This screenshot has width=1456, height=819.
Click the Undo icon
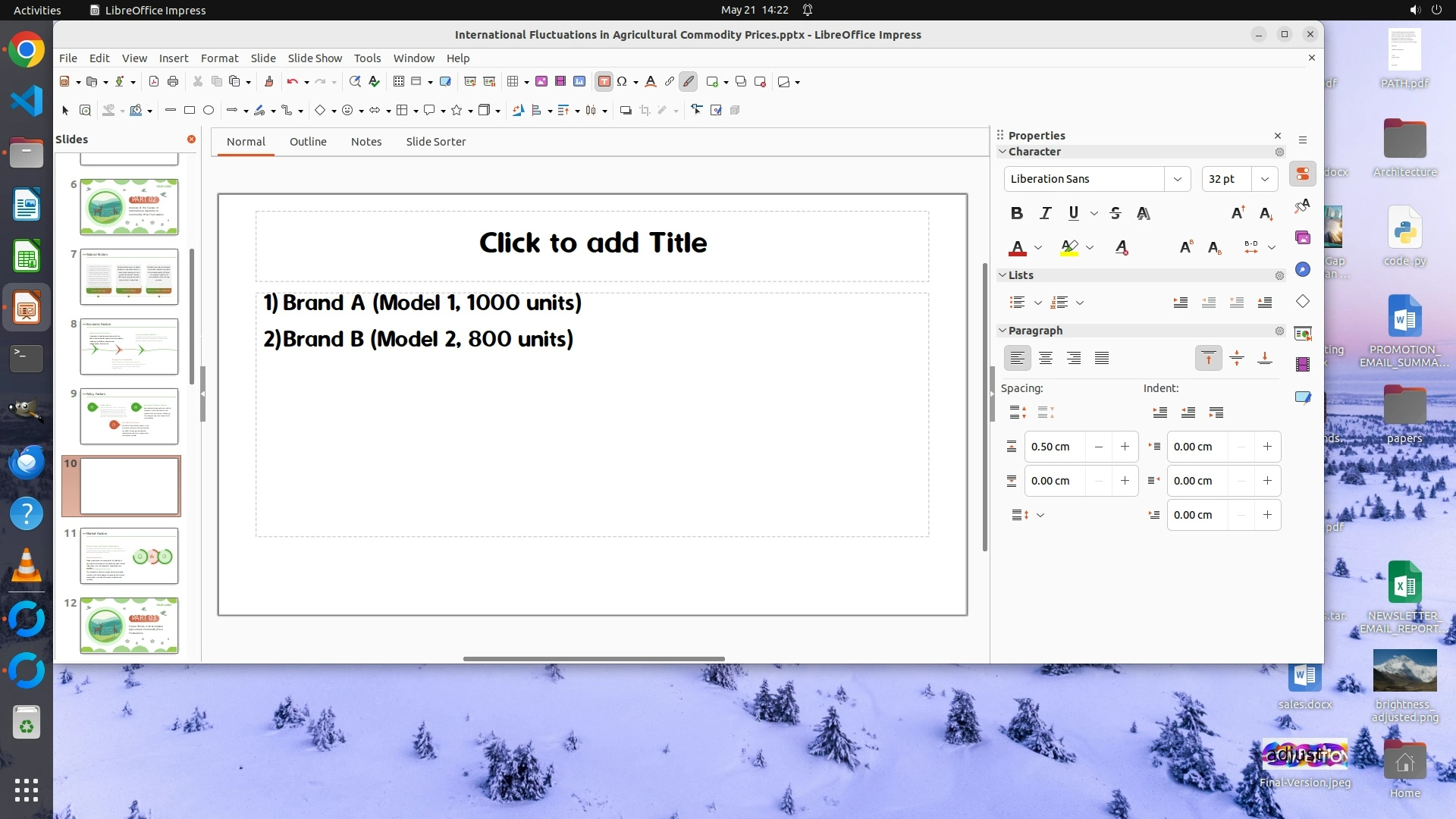[x=292, y=82]
